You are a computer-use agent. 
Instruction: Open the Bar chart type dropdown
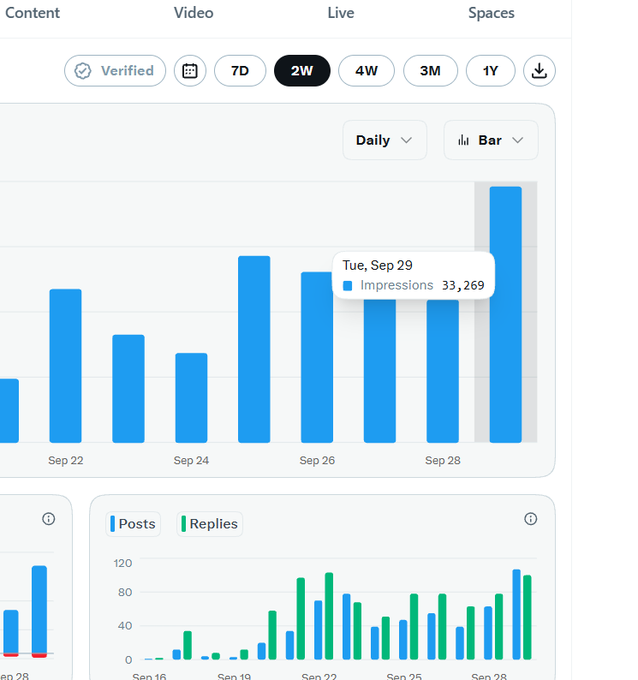491,140
